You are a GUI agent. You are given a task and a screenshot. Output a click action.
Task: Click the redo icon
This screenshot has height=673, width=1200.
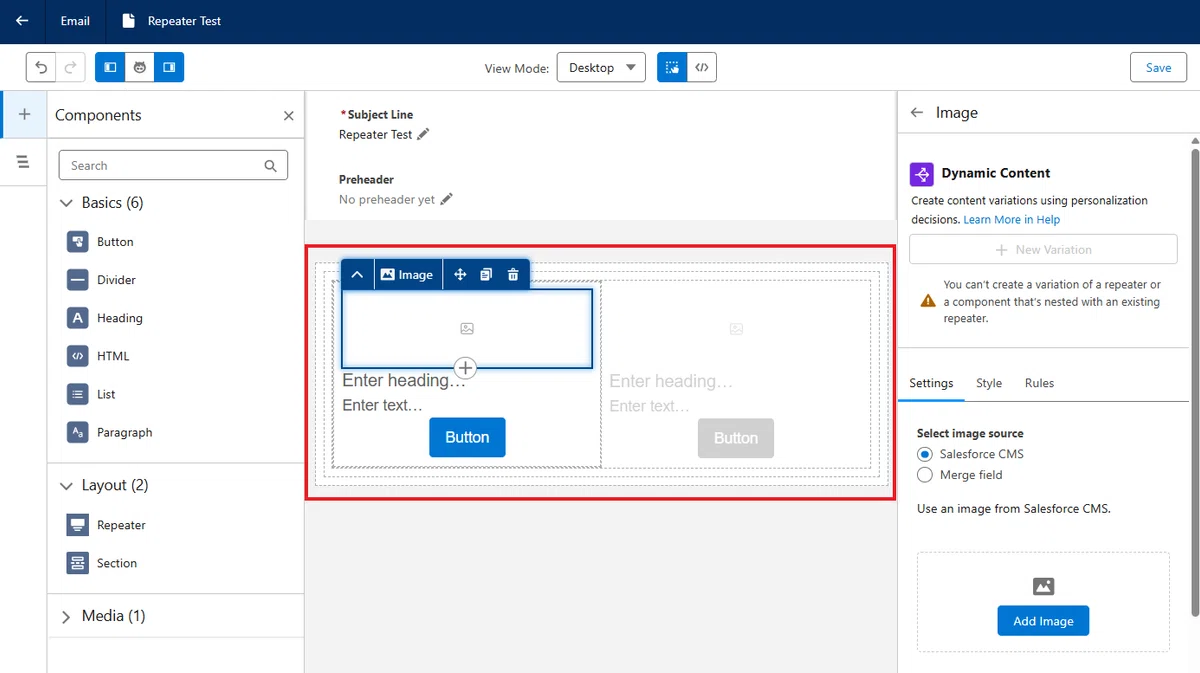(70, 67)
